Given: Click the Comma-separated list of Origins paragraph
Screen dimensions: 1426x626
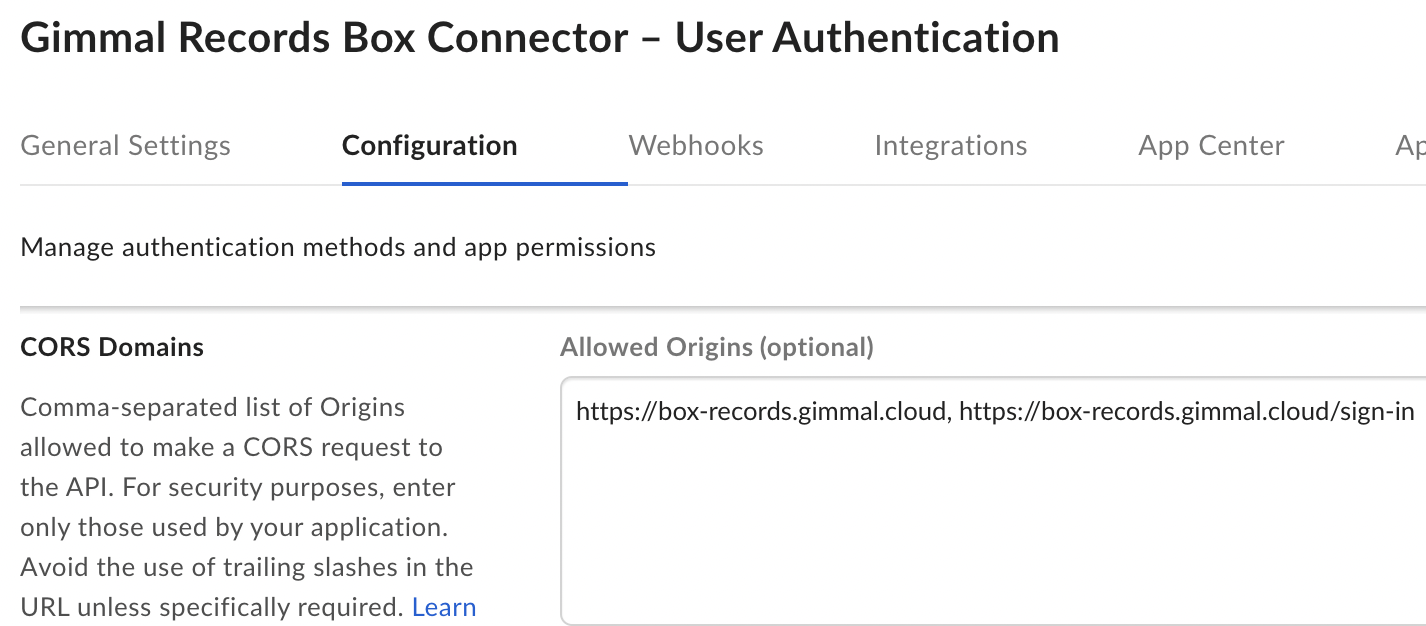Looking at the screenshot, I should click(x=212, y=408).
